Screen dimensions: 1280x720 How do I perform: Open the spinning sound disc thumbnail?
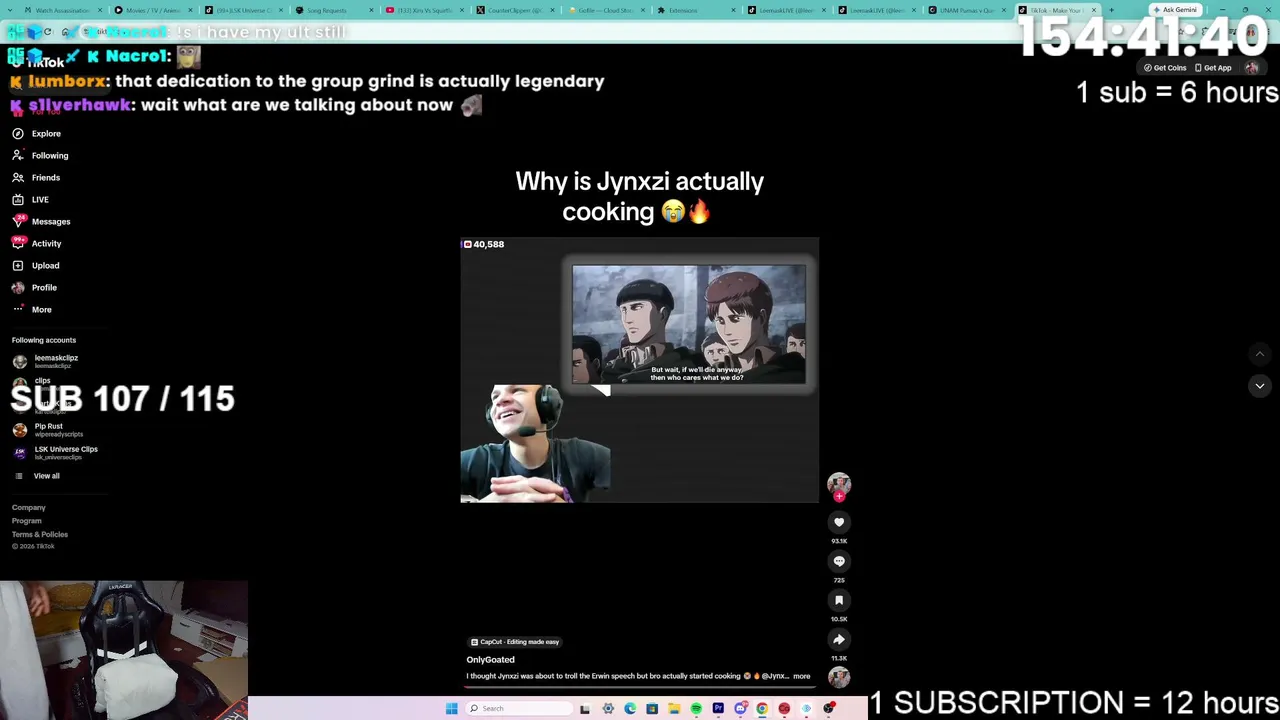coord(839,677)
